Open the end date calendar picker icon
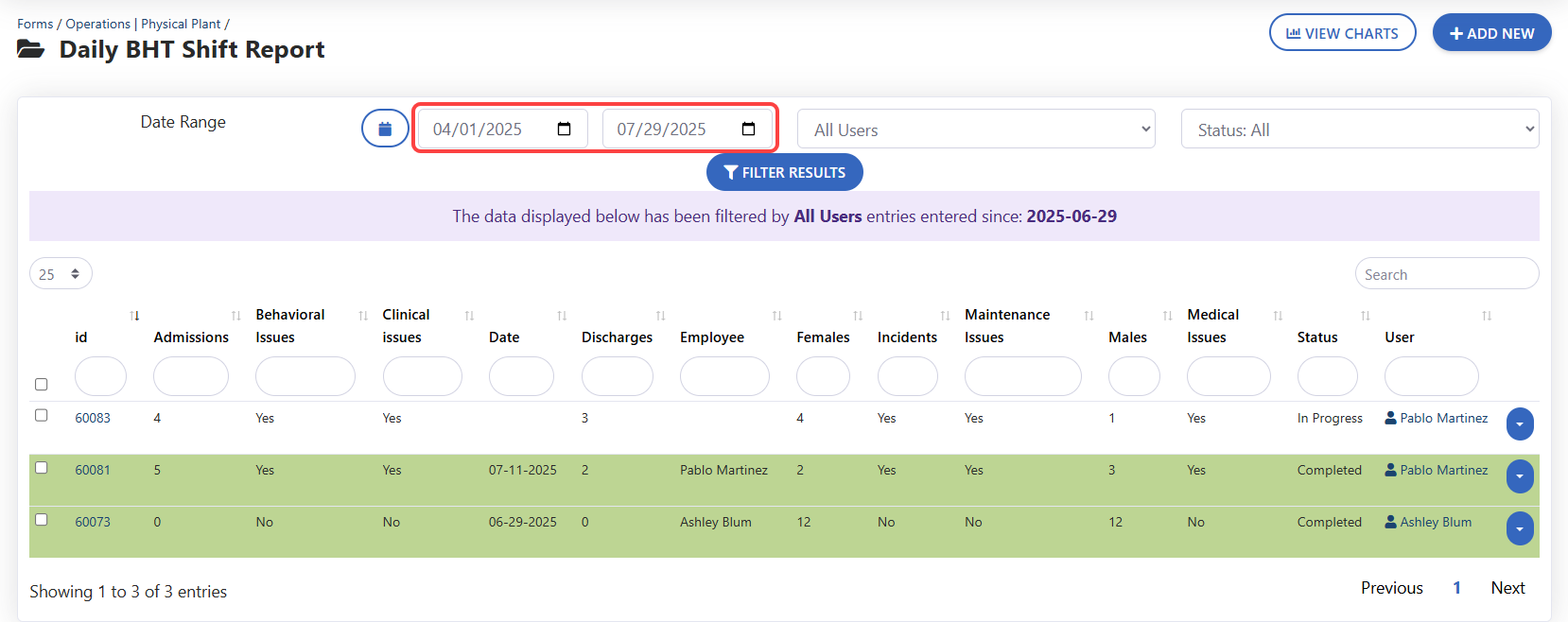This screenshot has width=1568, height=622. (748, 130)
